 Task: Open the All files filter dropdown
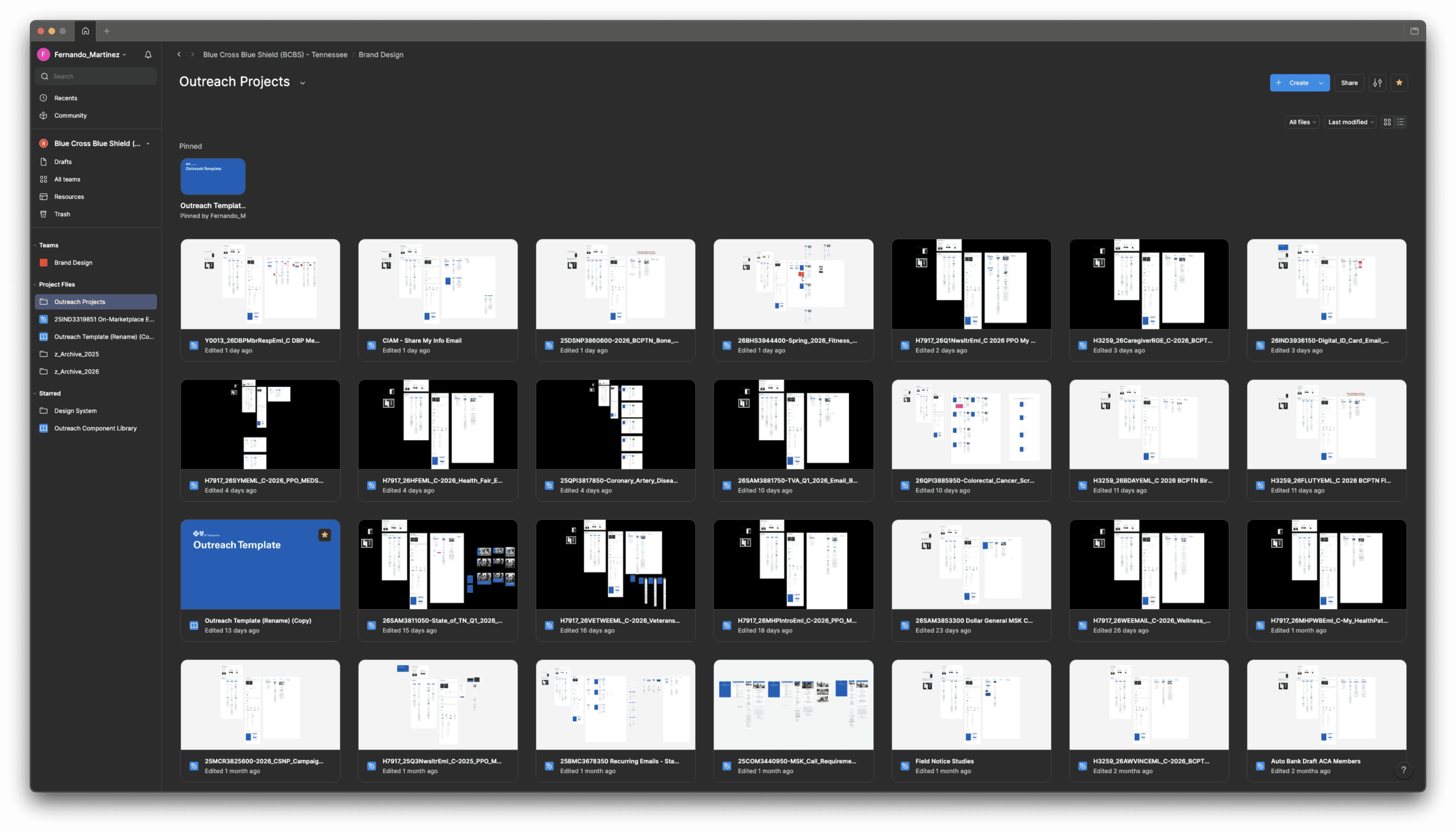pos(1302,122)
